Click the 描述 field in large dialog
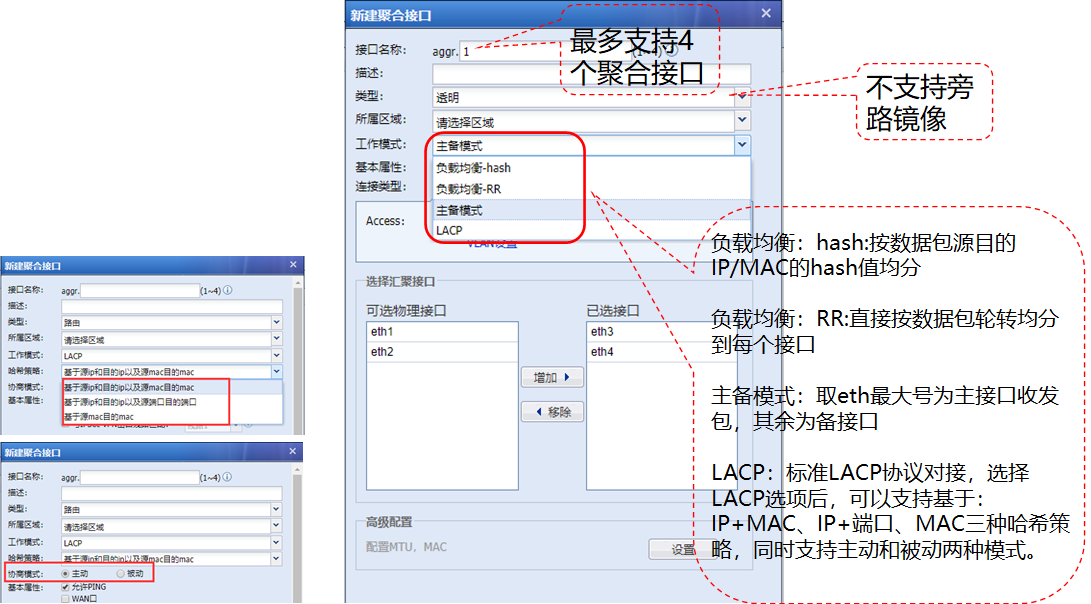 (591, 73)
